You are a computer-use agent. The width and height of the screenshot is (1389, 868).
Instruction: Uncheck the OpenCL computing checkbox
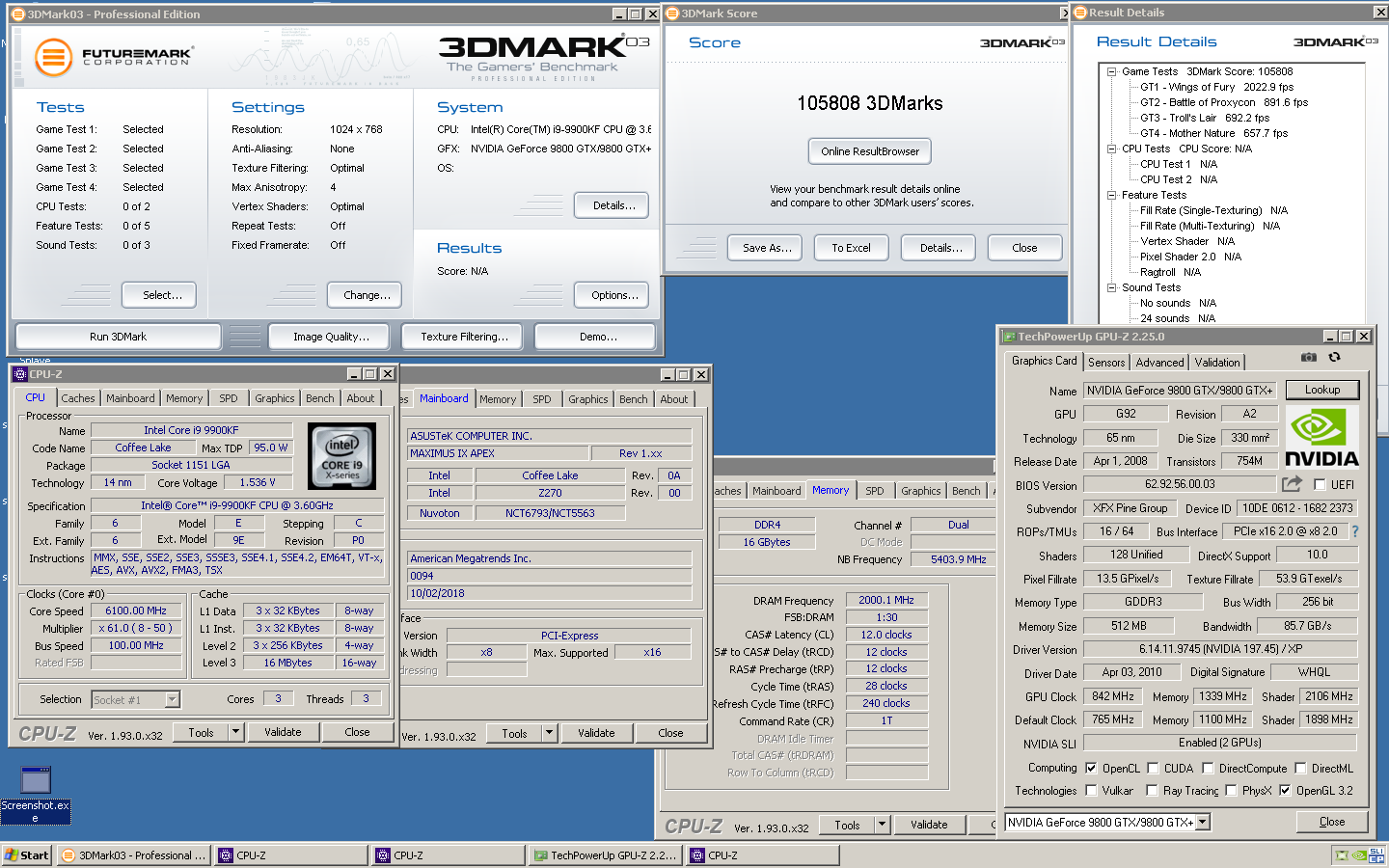click(1091, 768)
